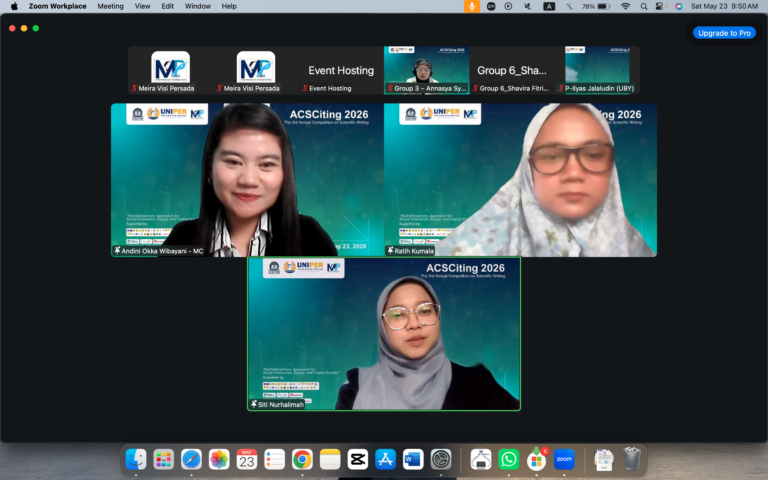Open the Window menu

pyautogui.click(x=197, y=6)
